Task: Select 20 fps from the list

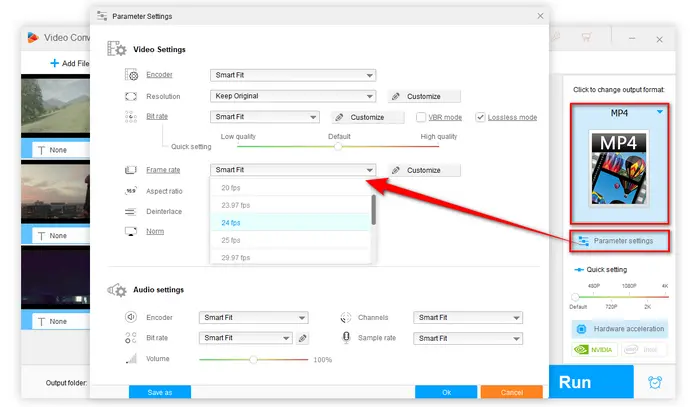Action: (x=290, y=188)
